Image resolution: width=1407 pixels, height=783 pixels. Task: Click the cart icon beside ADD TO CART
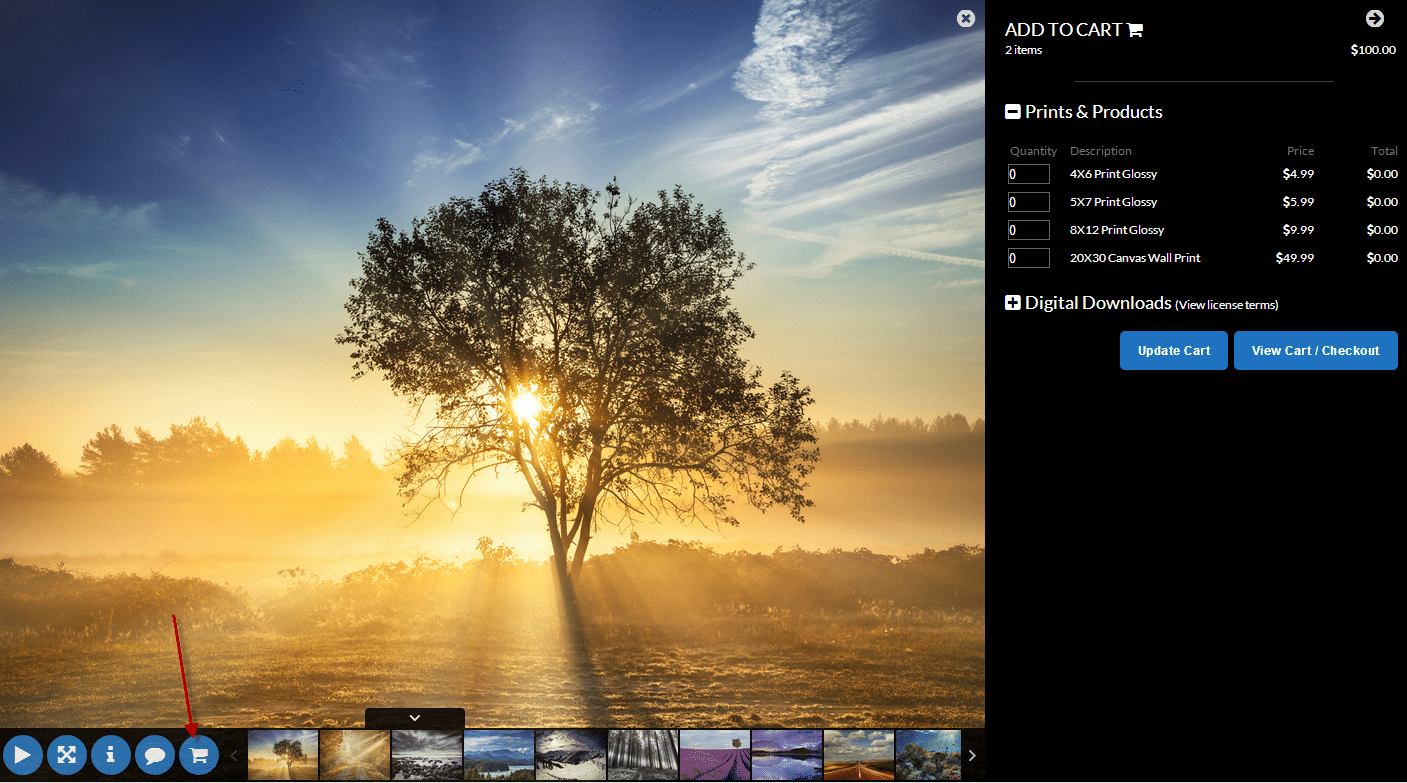click(1135, 30)
